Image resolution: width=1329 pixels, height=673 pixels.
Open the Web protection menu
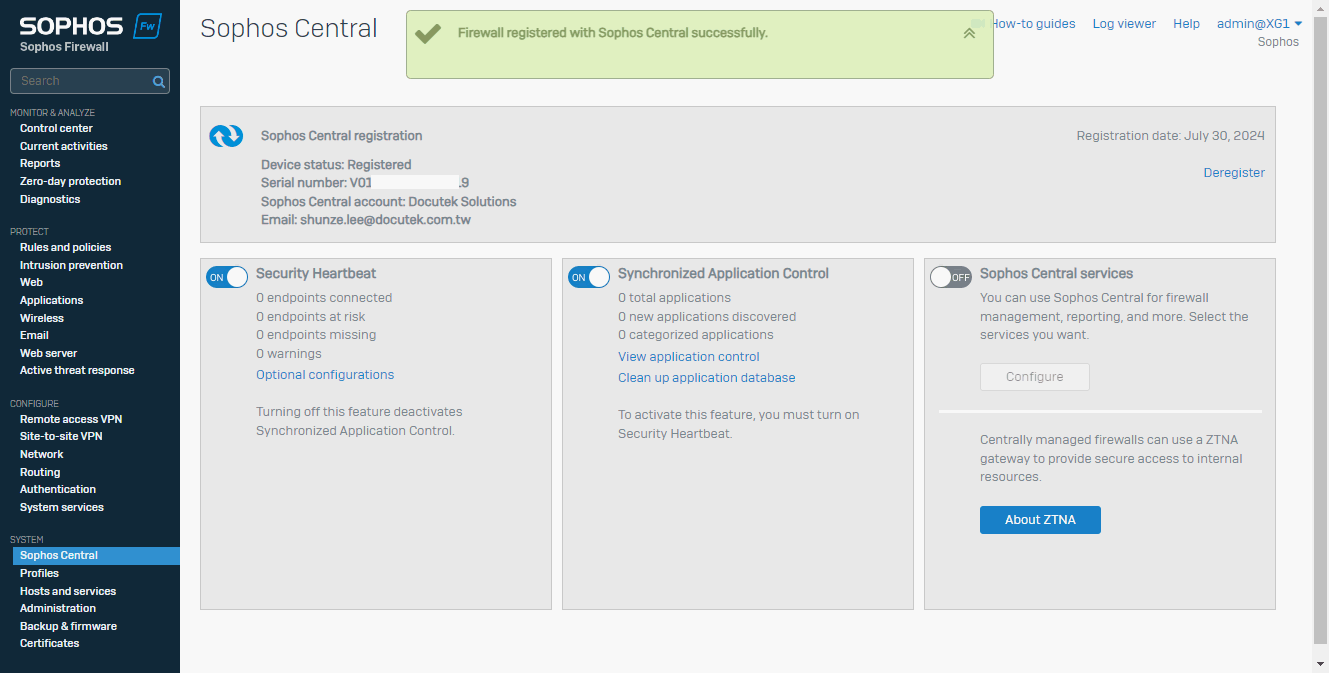[31, 282]
